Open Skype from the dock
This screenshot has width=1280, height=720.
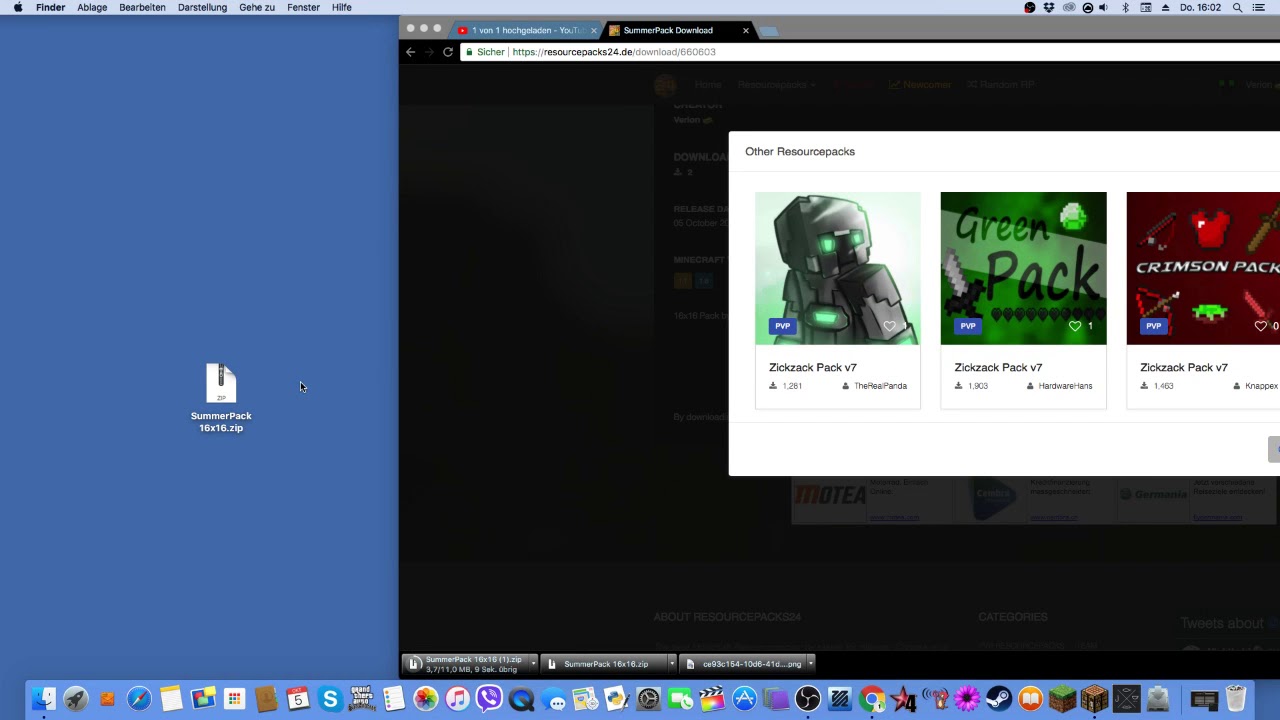click(330, 699)
